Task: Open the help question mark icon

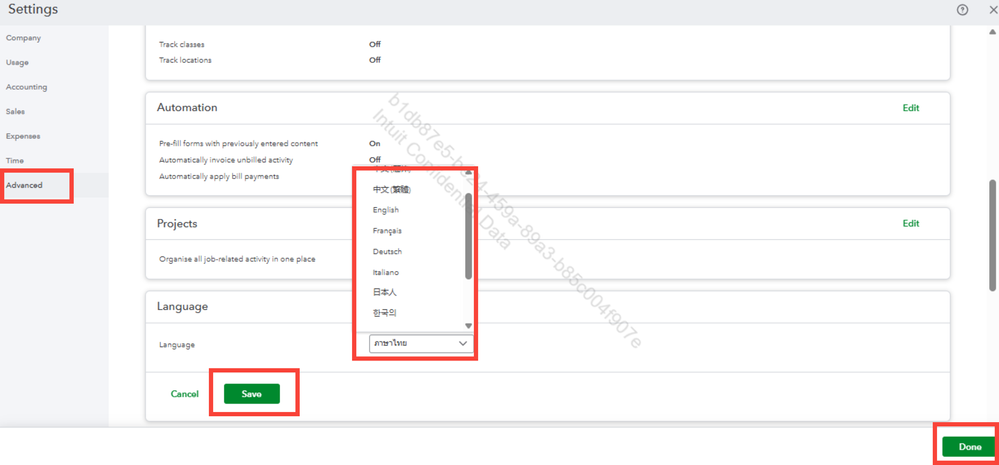Action: [x=963, y=10]
